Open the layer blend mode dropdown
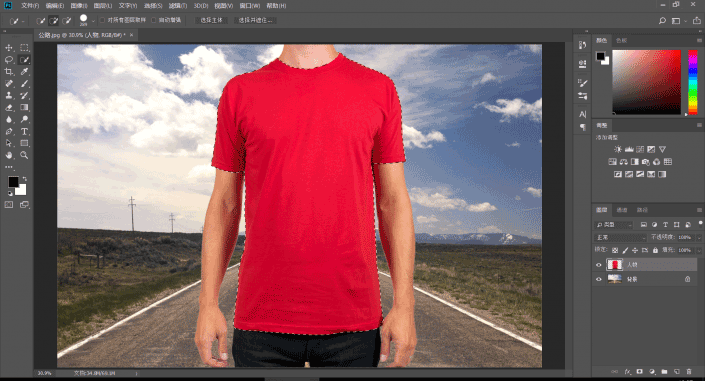Image resolution: width=705 pixels, height=381 pixels. click(x=620, y=238)
